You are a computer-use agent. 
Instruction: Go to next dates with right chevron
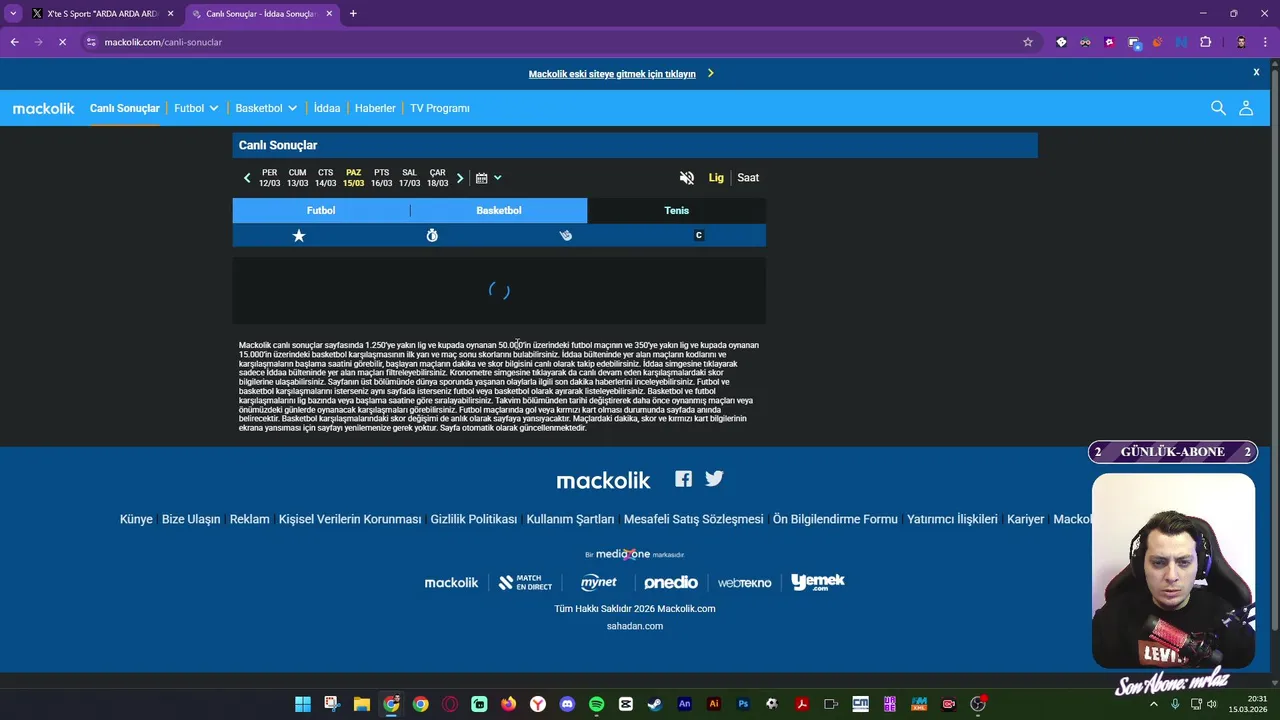coord(460,178)
